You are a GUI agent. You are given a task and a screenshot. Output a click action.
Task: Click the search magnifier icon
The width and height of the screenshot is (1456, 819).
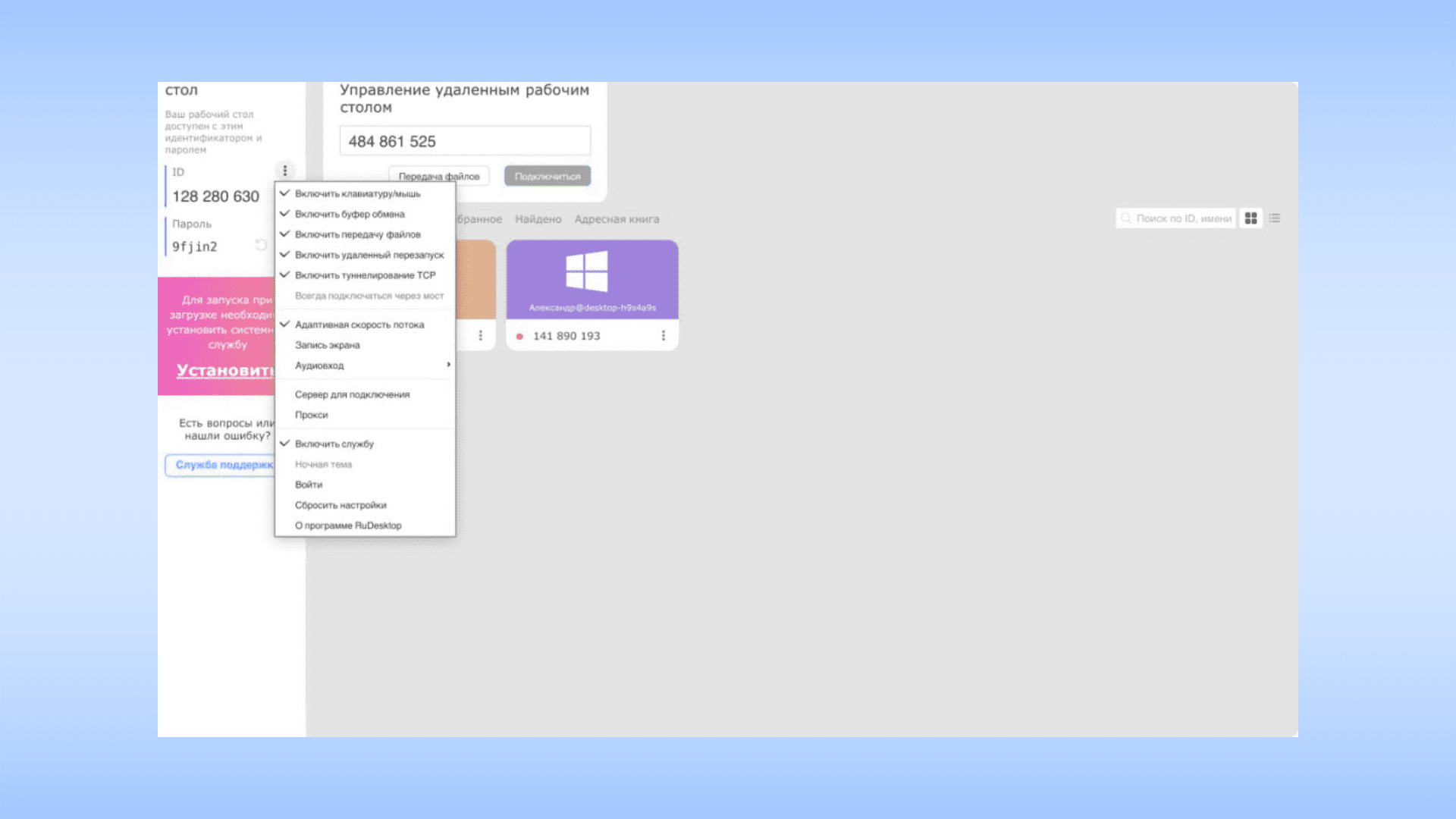[x=1126, y=218]
